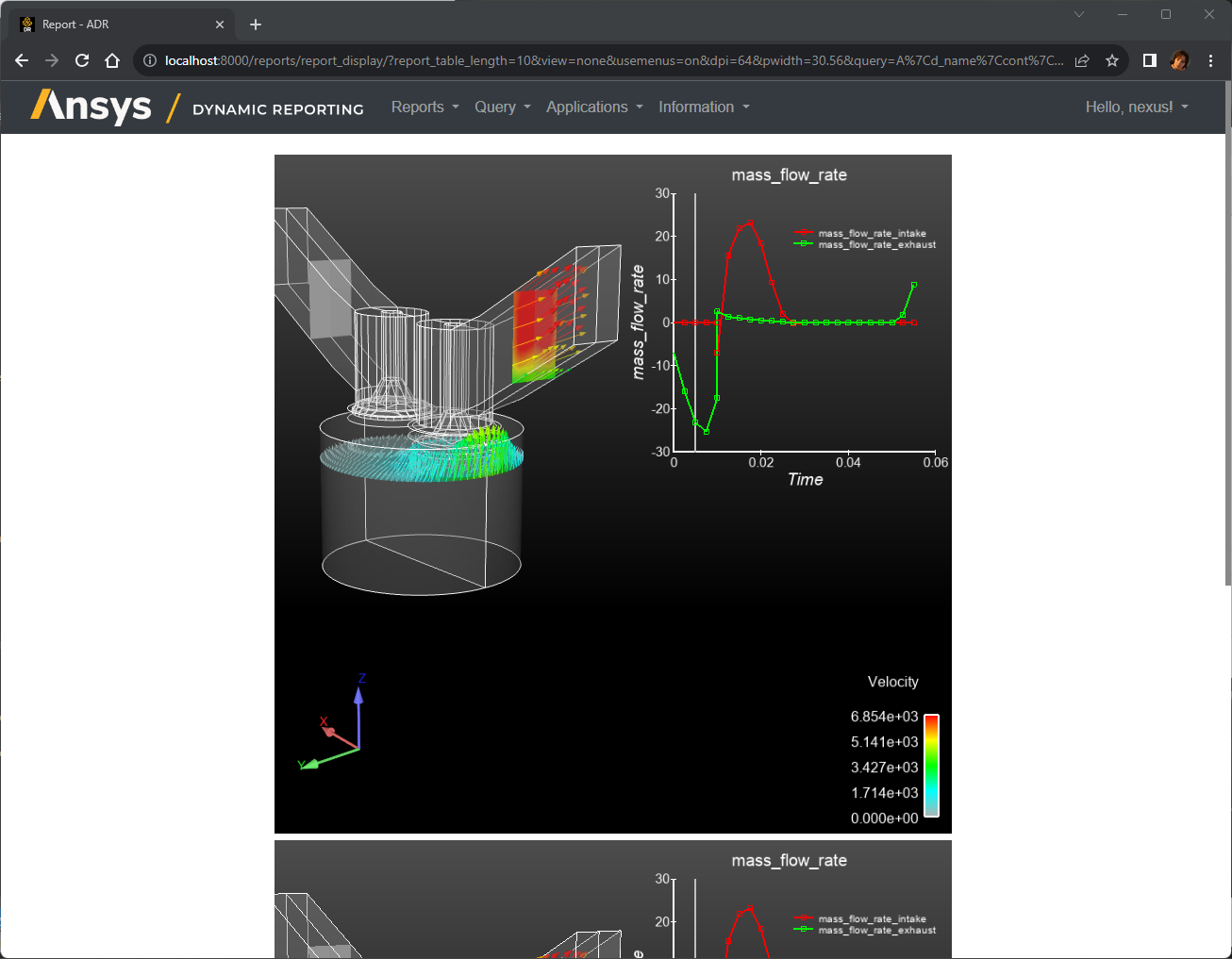Expand the Information menu
The height and width of the screenshot is (959, 1232).
pos(704,107)
